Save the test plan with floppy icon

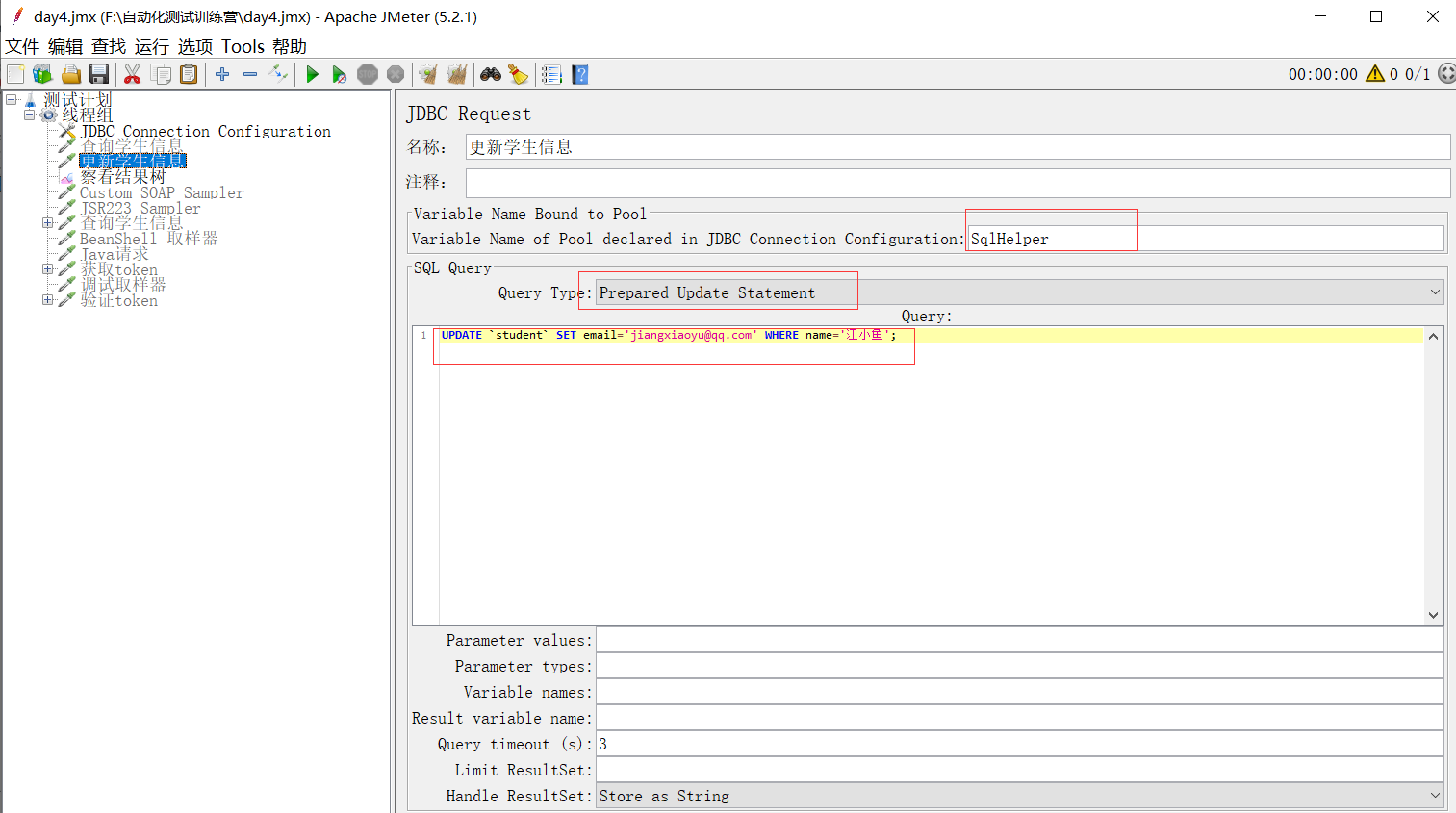tap(98, 74)
